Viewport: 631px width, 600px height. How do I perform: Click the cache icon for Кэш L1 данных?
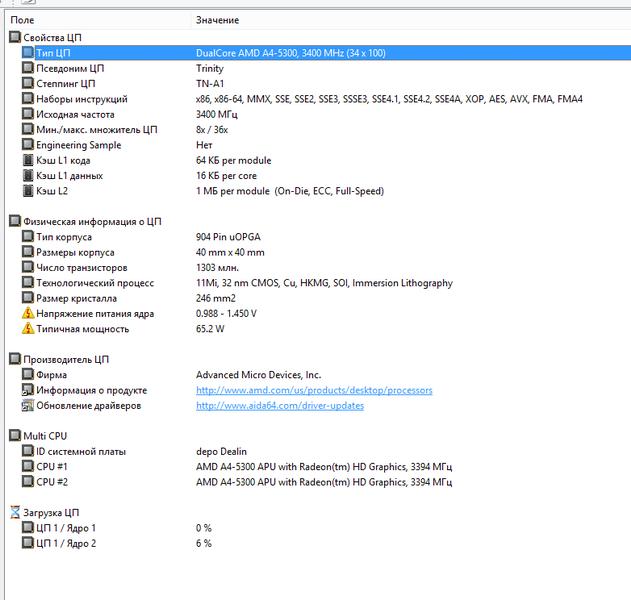coord(28,175)
